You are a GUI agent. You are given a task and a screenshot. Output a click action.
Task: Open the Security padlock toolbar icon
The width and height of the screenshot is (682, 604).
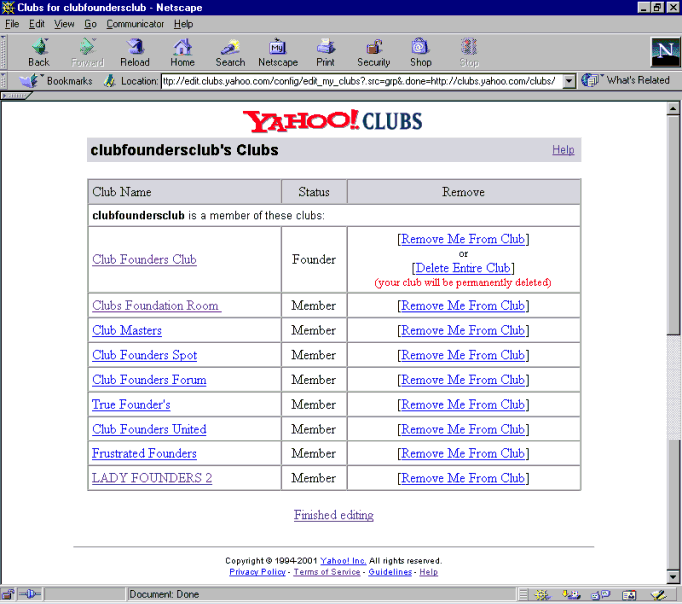coord(374,52)
